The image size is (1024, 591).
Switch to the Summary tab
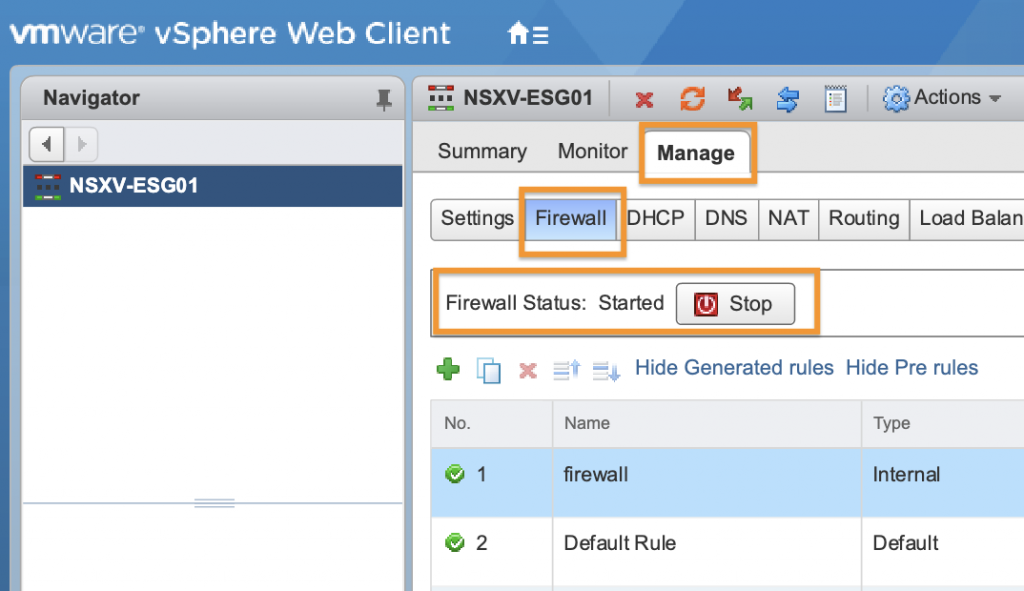coord(482,151)
